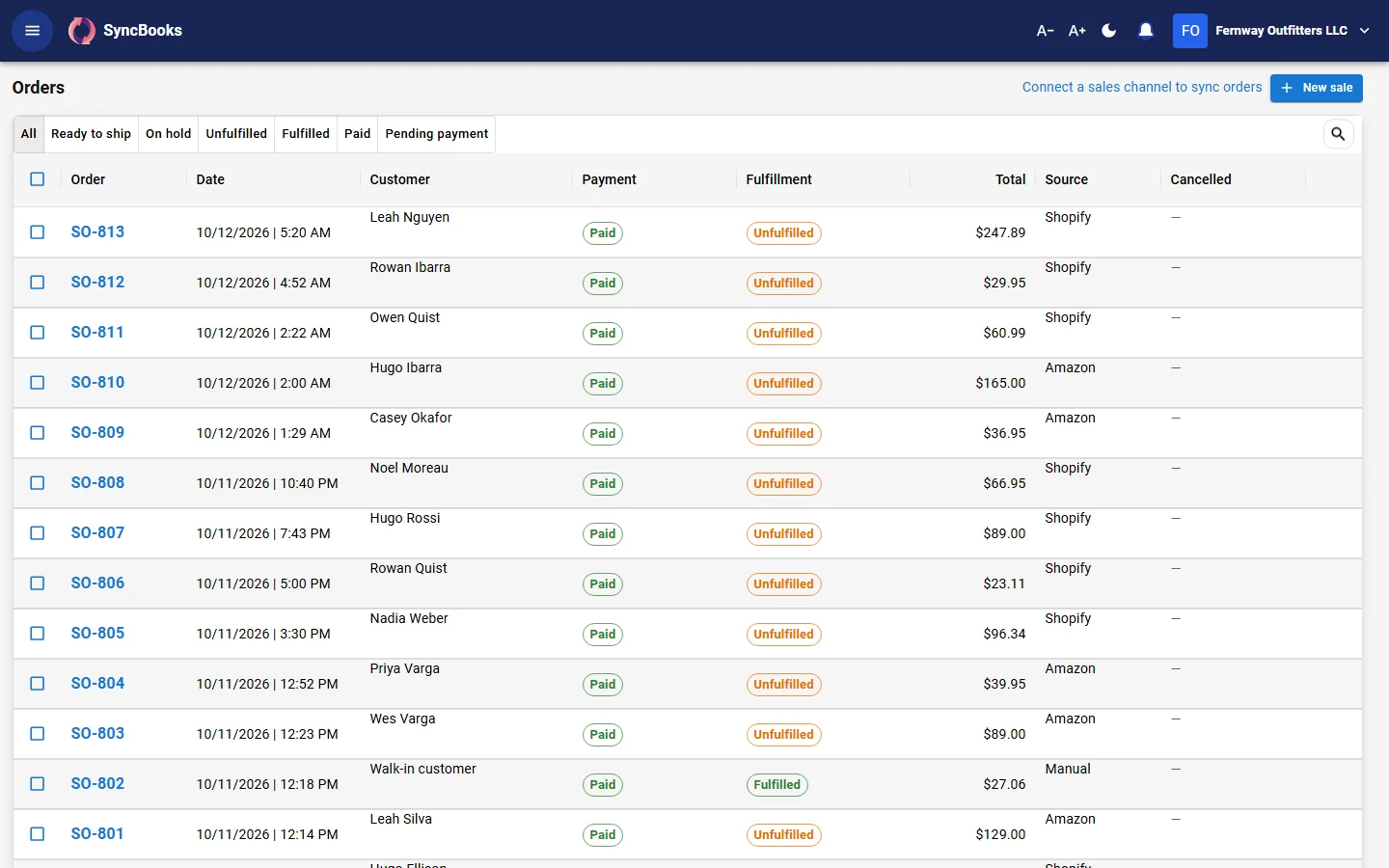Select the SO-806 row checkbox

pyautogui.click(x=38, y=583)
